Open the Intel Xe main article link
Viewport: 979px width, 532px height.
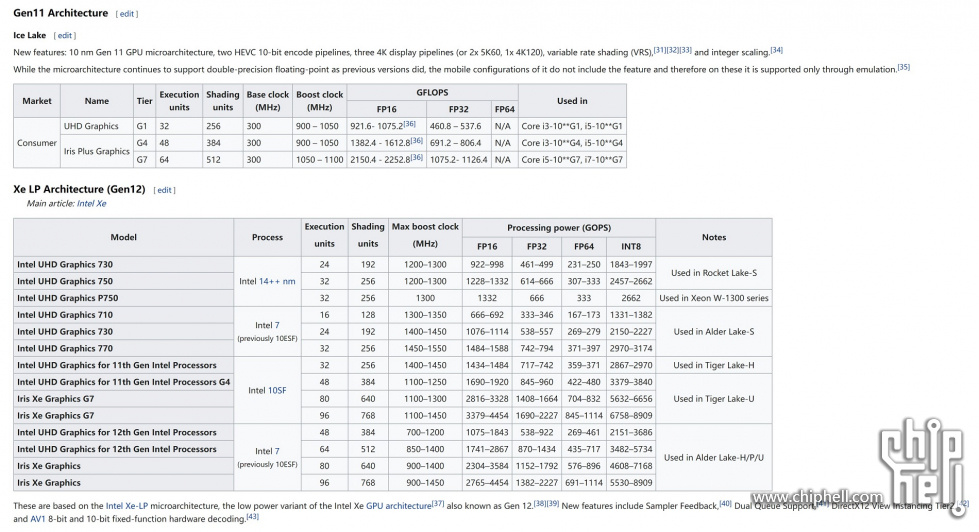click(91, 204)
